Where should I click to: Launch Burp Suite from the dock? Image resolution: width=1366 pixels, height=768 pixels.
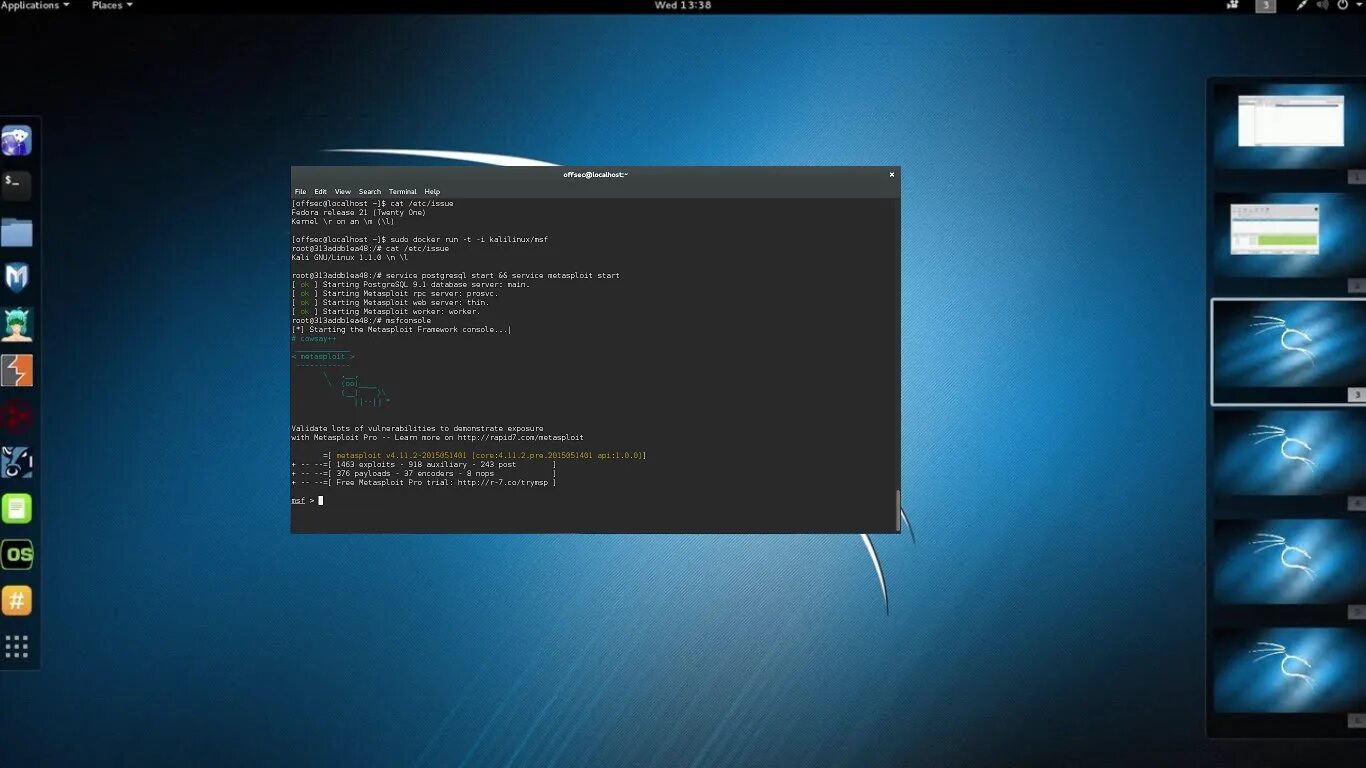pos(17,370)
